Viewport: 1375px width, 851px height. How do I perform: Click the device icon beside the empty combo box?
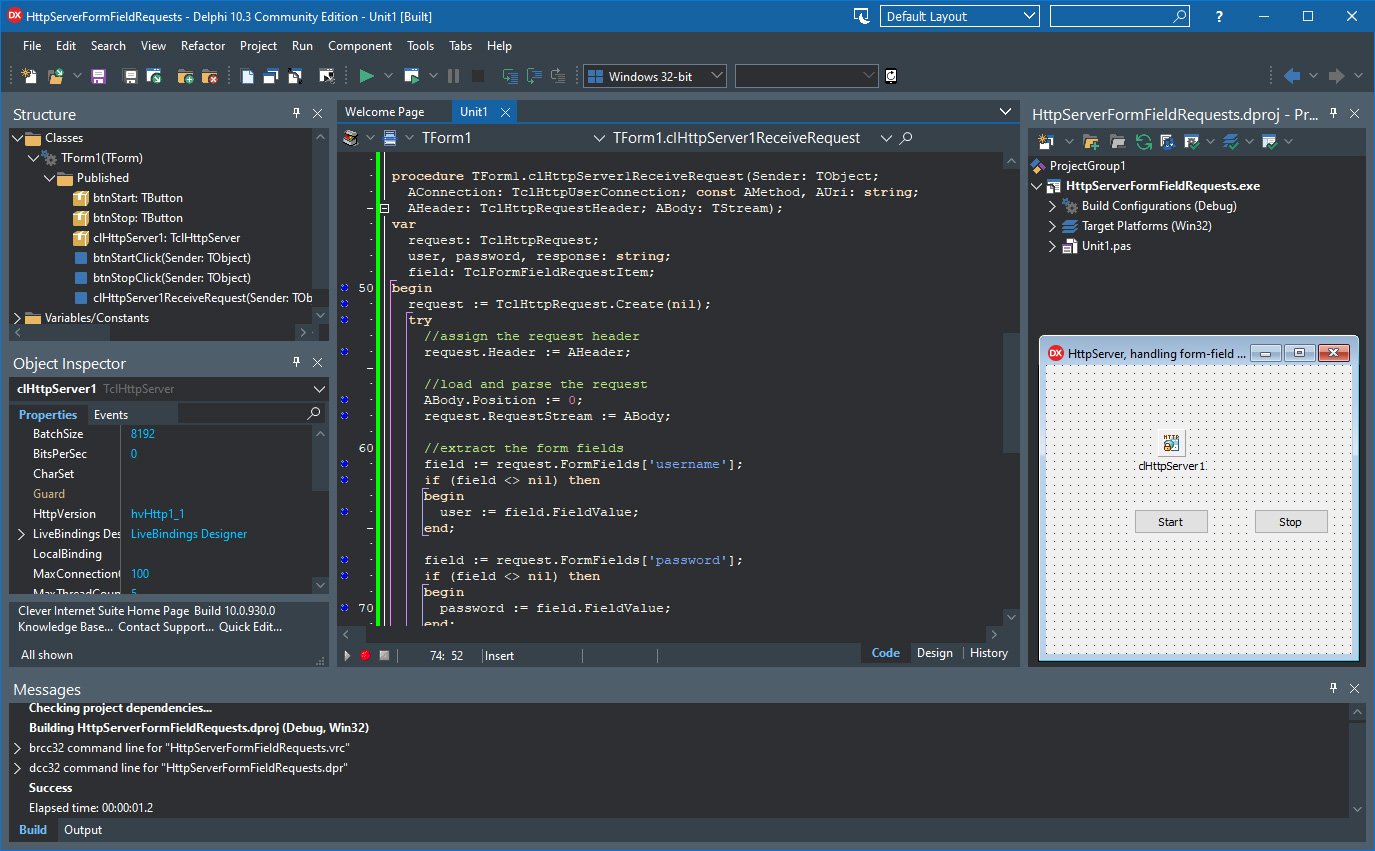coord(891,76)
